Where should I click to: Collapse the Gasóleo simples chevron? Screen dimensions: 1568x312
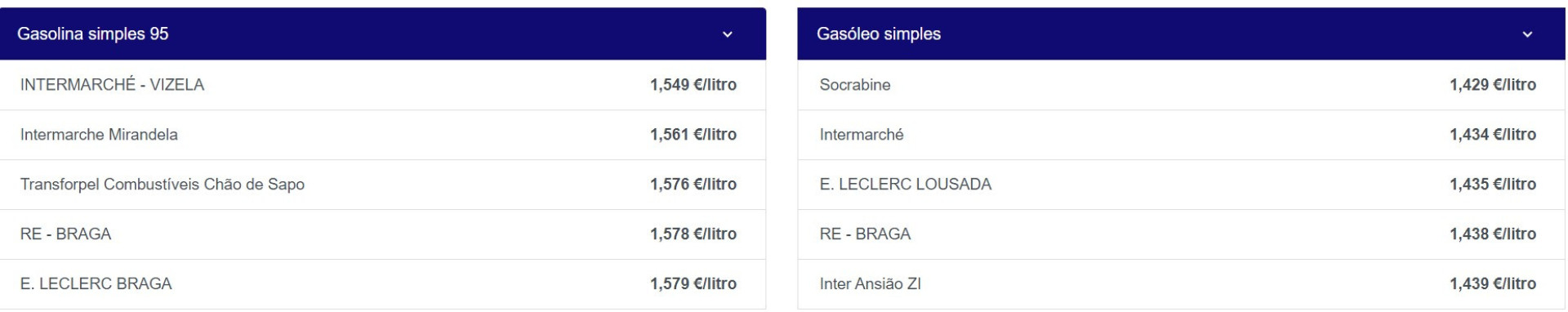point(1527,34)
